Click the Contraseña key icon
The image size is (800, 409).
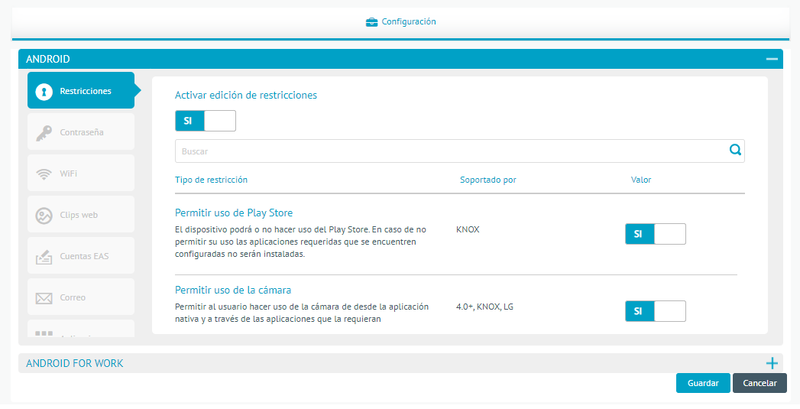point(44,133)
